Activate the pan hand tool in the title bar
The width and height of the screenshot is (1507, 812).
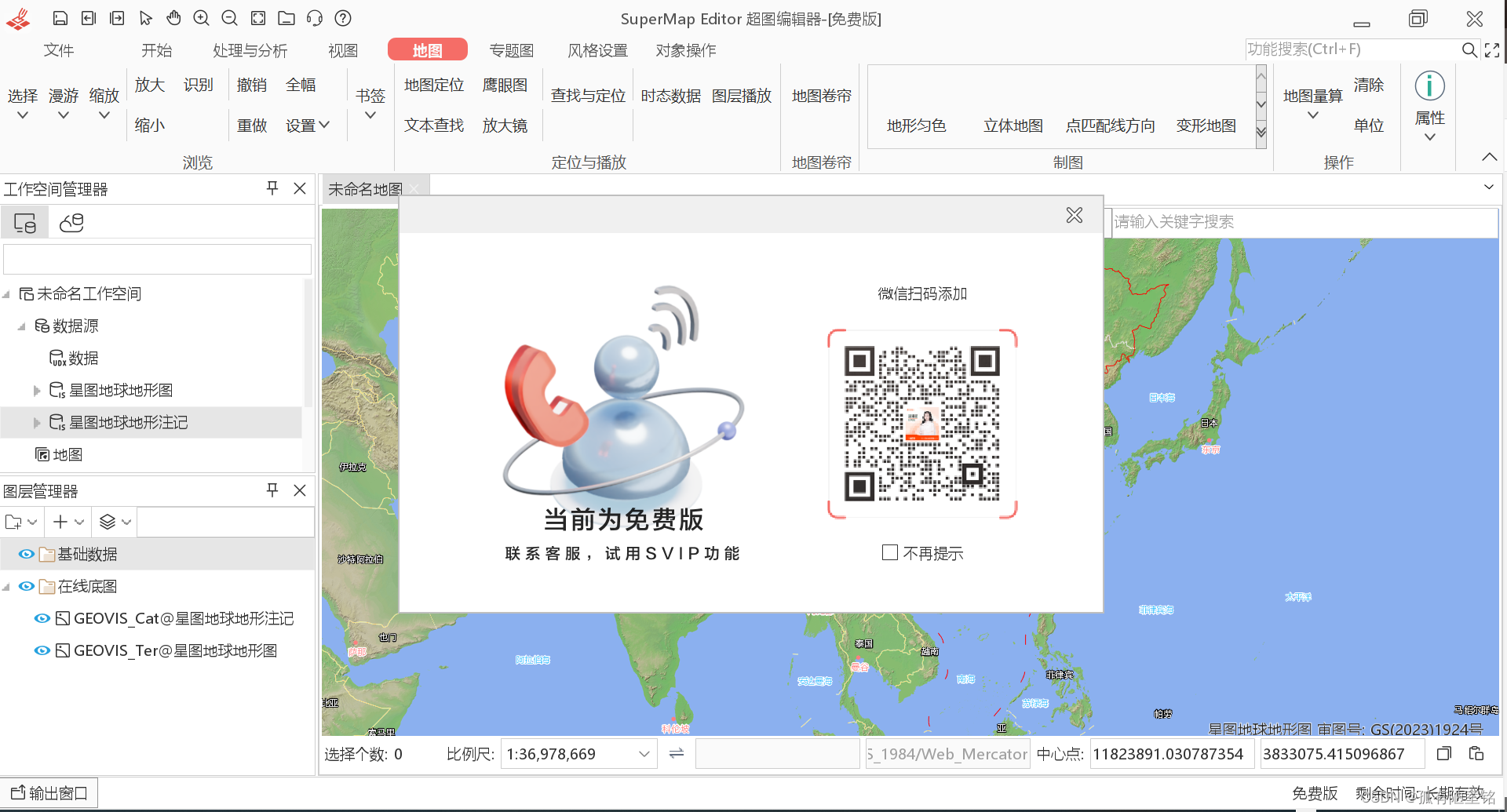173,18
